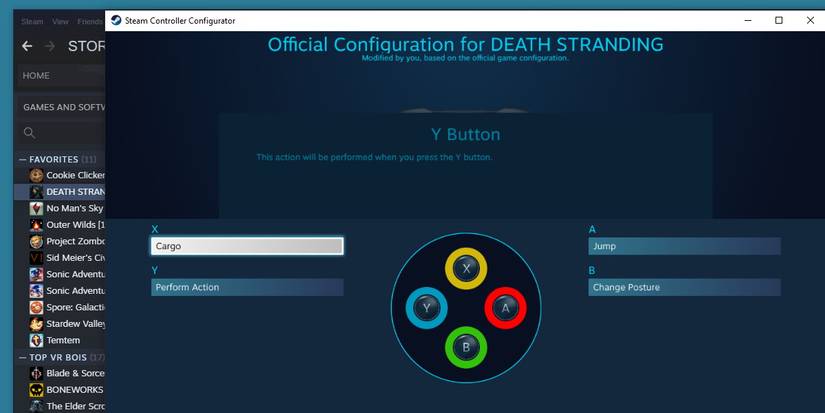Open the View menu
The width and height of the screenshot is (825, 413).
pyautogui.click(x=61, y=22)
